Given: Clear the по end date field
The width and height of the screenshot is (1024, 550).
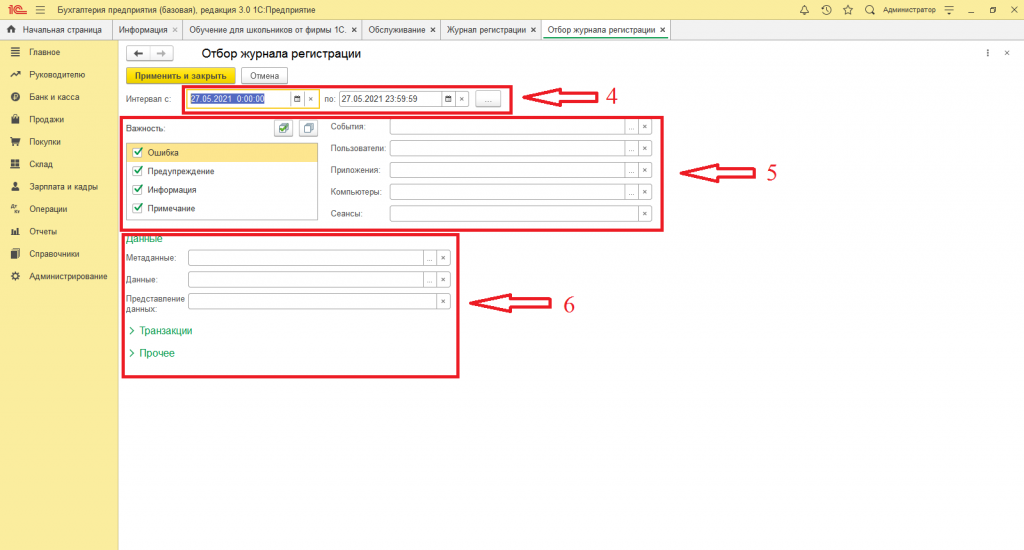Looking at the screenshot, I should pos(462,99).
